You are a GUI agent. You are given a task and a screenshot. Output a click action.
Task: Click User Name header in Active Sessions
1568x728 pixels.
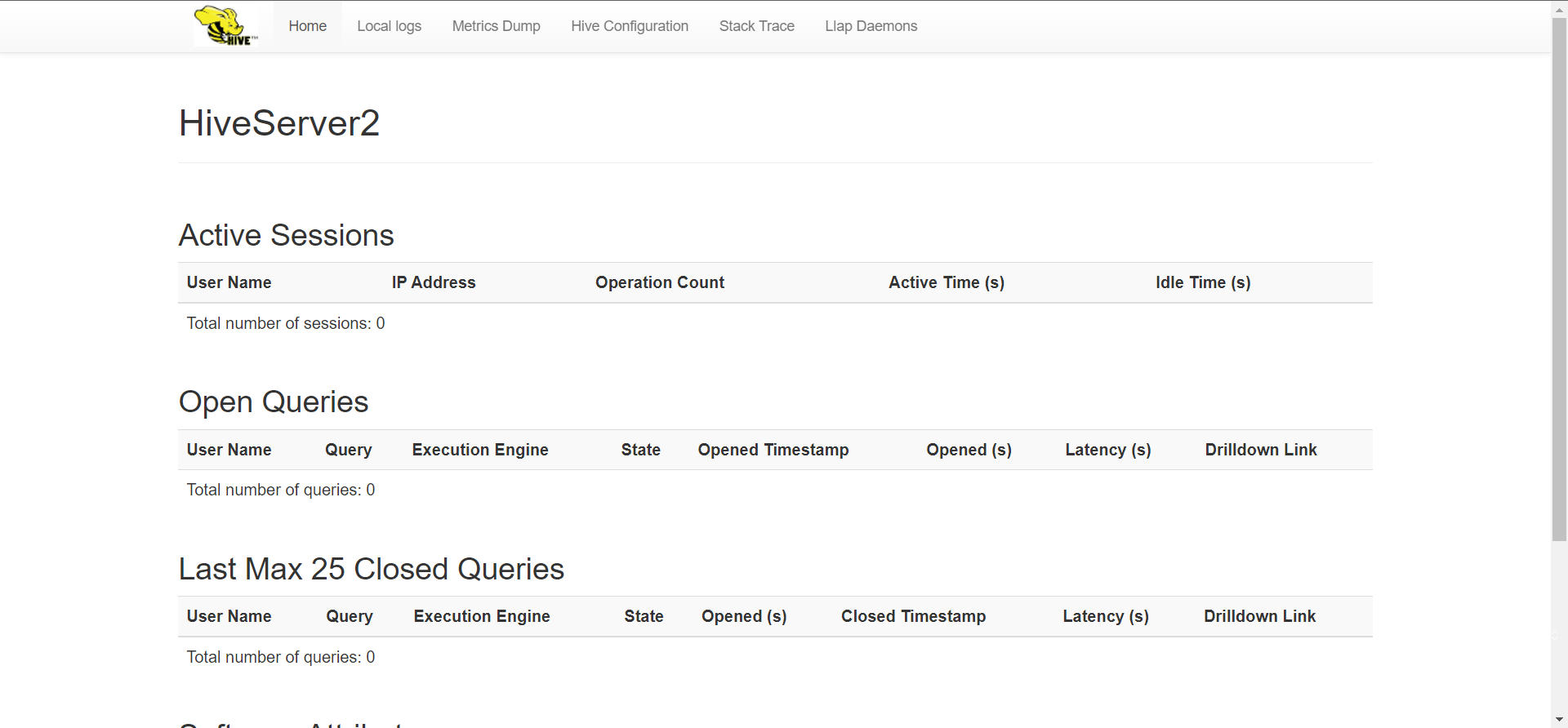[x=229, y=282]
